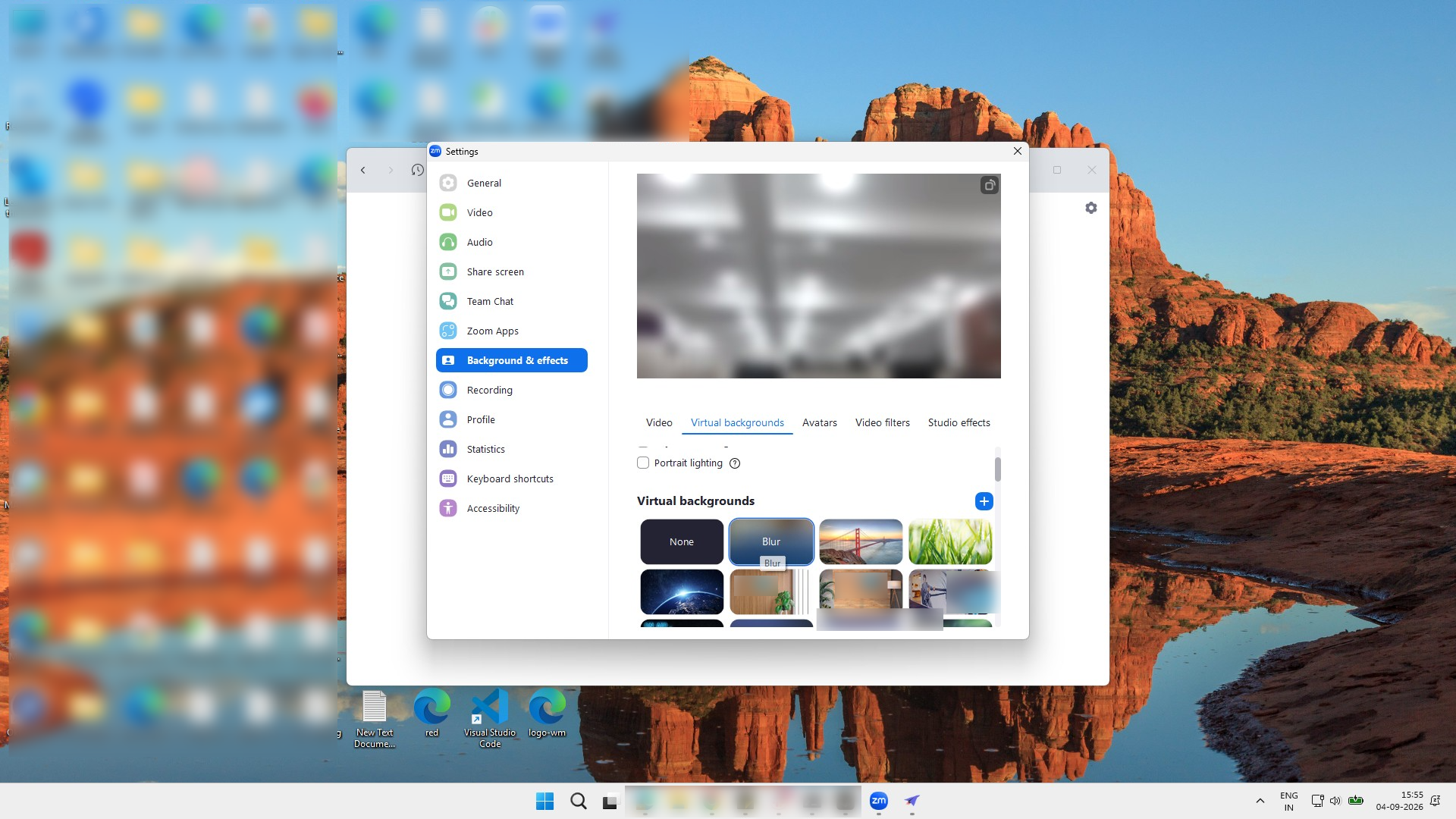
Task: Open General settings in the sidebar
Action: tap(512, 183)
